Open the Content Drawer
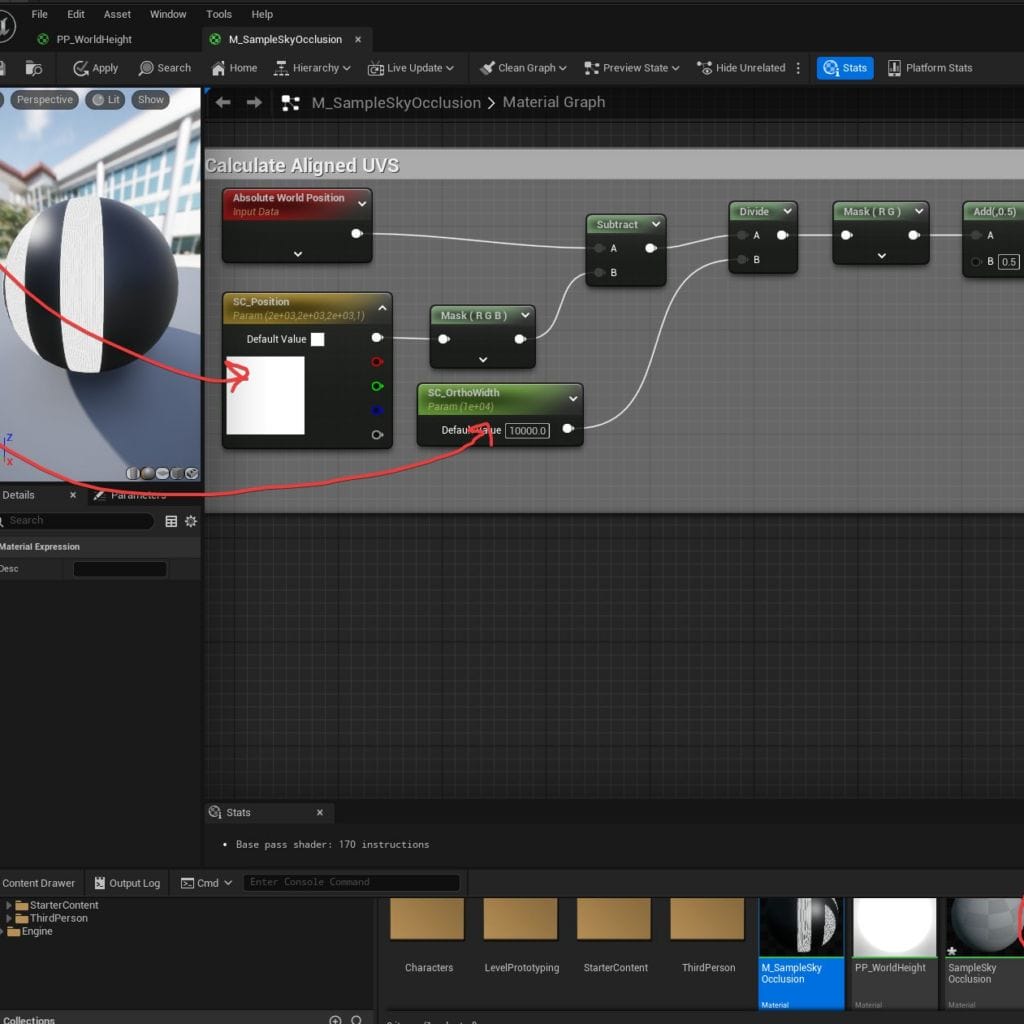Viewport: 1024px width, 1024px height. [38, 883]
